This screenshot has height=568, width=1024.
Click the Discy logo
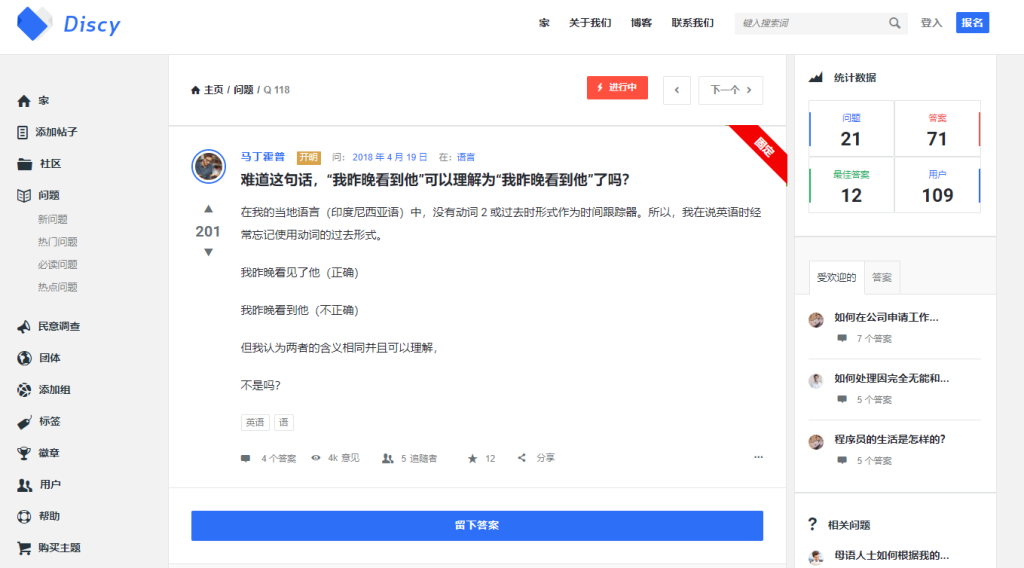68,24
